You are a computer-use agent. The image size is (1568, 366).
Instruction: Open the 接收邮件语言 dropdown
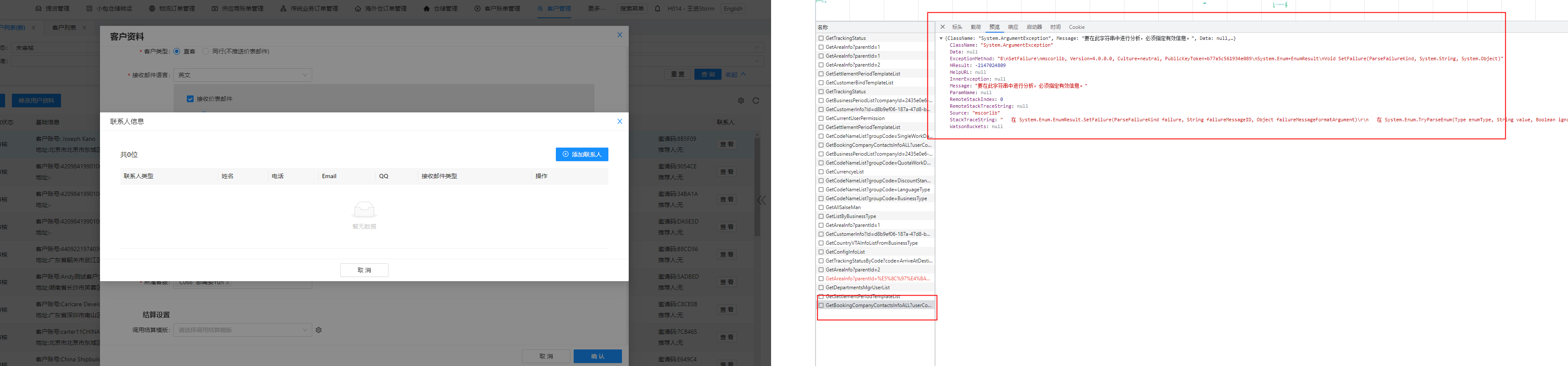pyautogui.click(x=243, y=75)
